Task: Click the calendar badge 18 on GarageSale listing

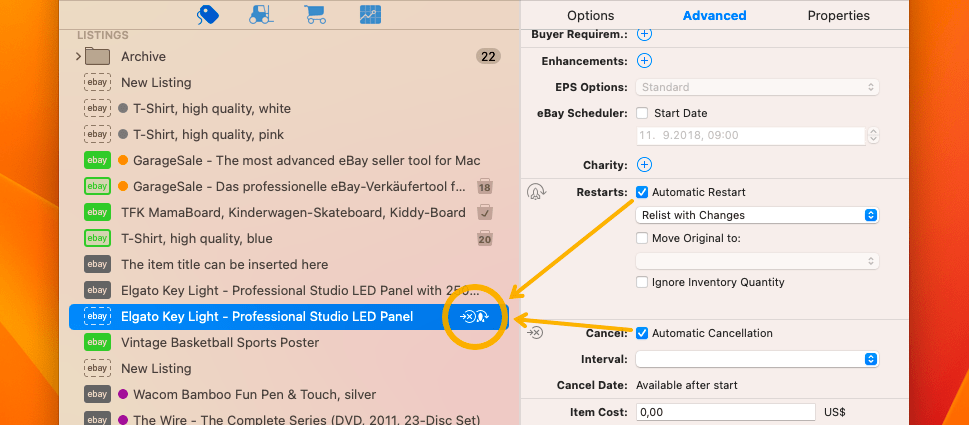Action: click(x=484, y=187)
